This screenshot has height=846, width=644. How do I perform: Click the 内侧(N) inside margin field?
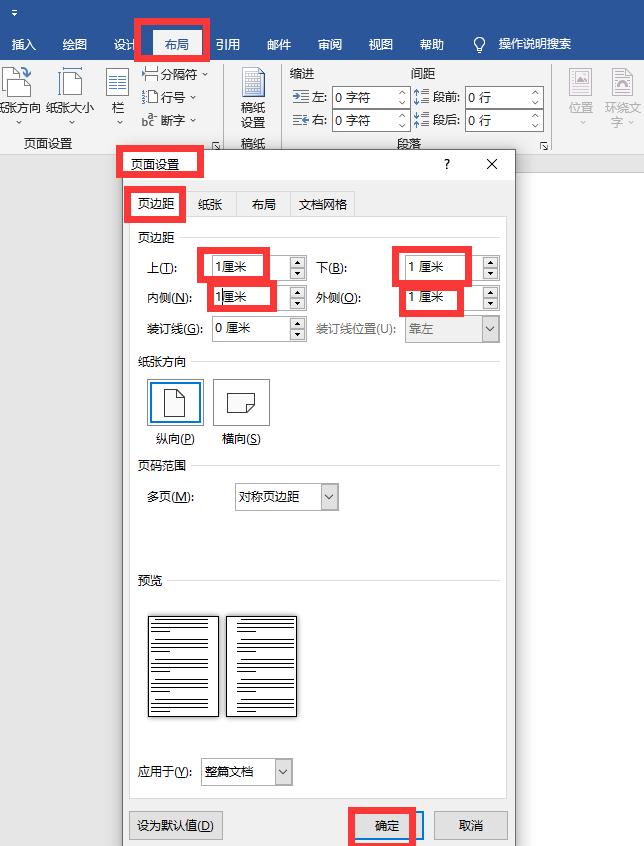coord(251,297)
